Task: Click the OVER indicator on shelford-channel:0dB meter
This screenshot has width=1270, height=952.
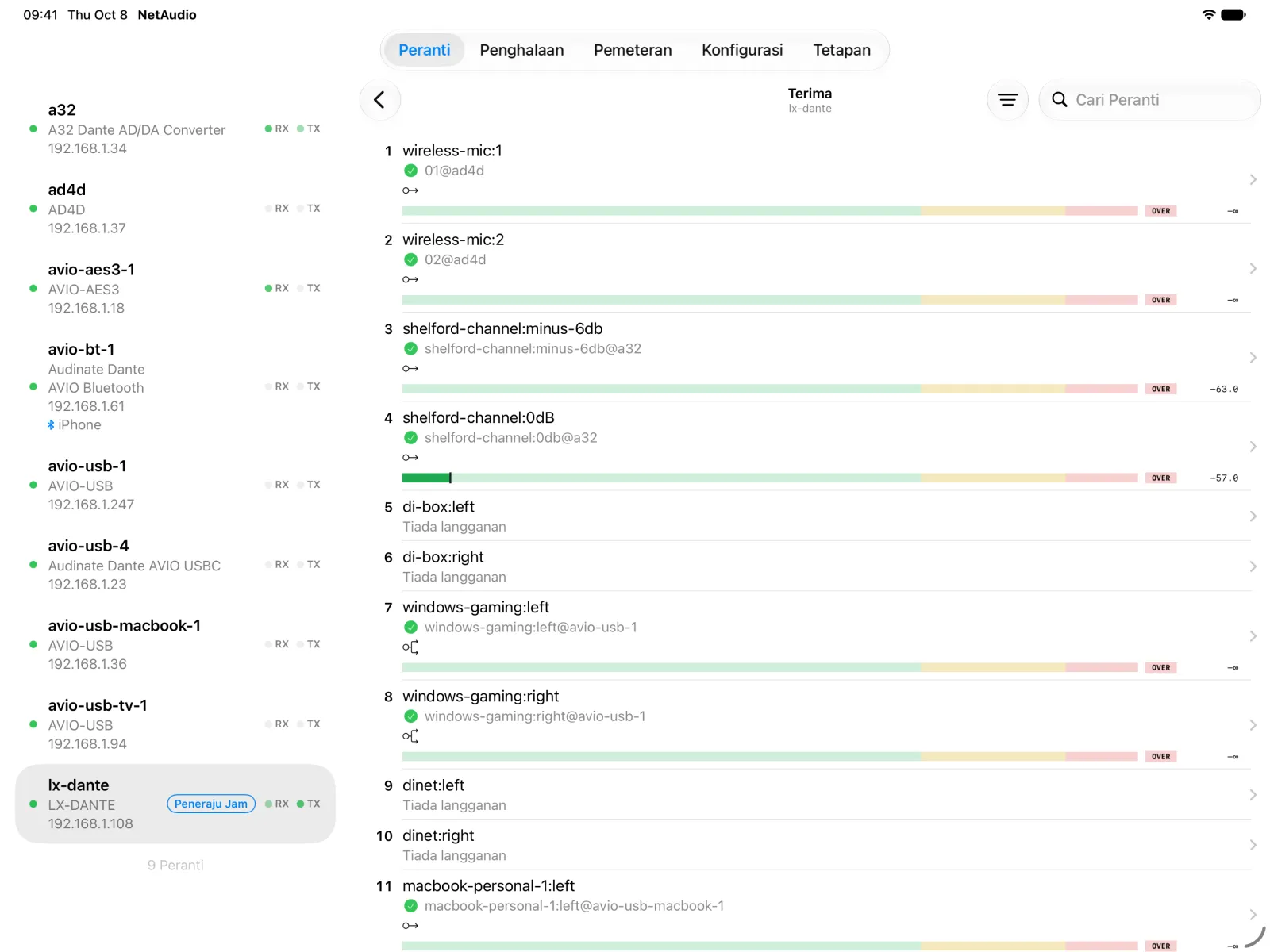Action: pyautogui.click(x=1160, y=478)
